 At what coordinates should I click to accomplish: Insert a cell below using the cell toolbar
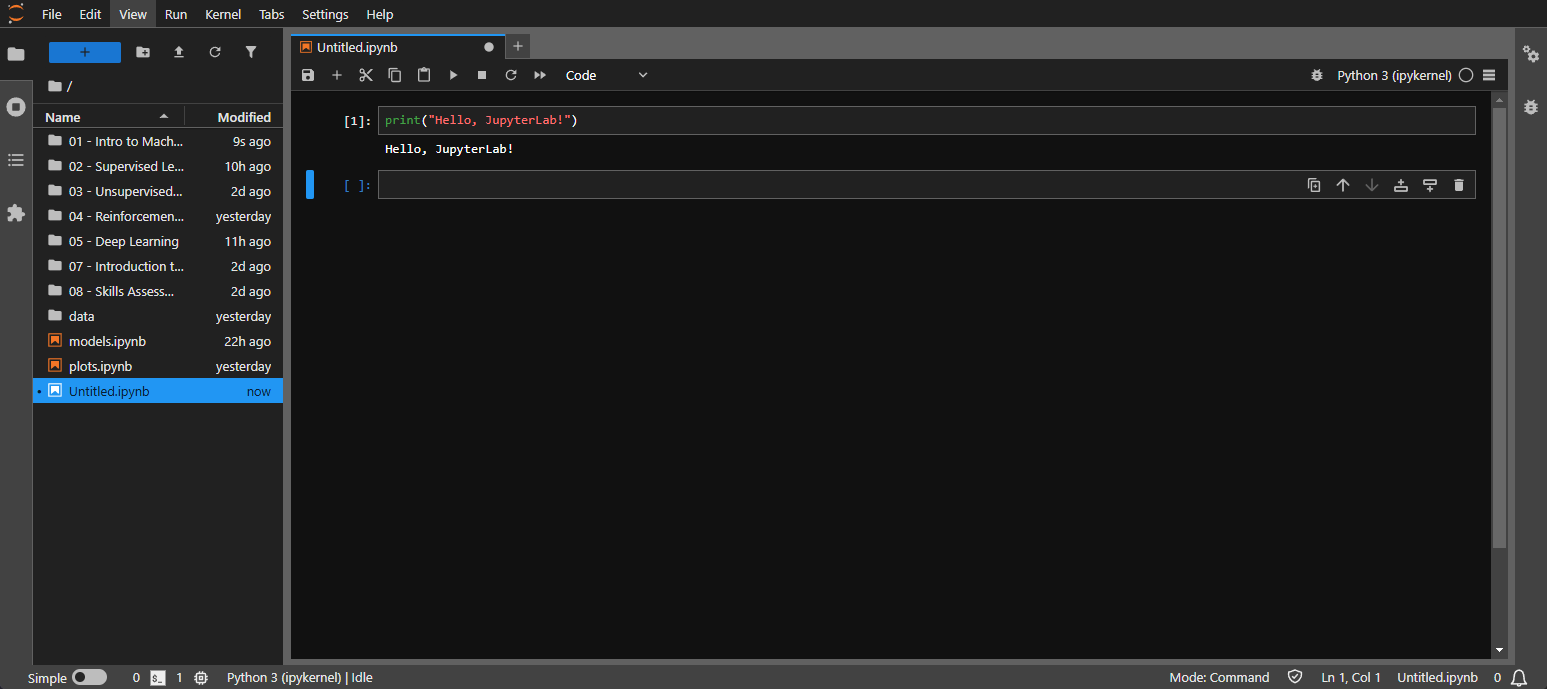coord(1429,184)
